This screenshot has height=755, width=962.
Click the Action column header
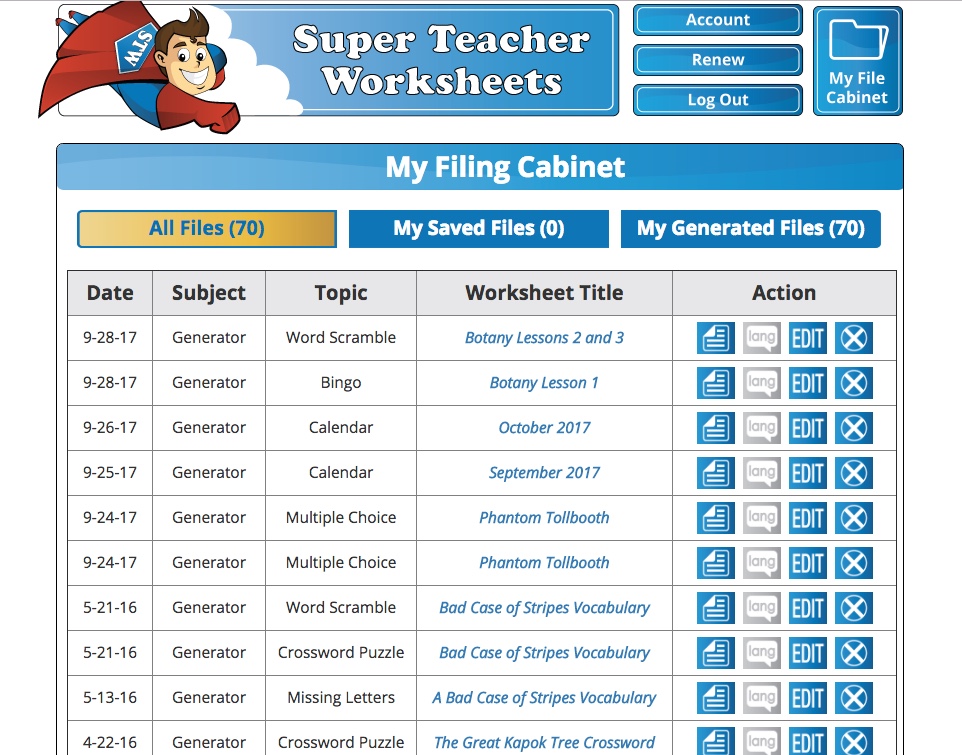(x=784, y=293)
